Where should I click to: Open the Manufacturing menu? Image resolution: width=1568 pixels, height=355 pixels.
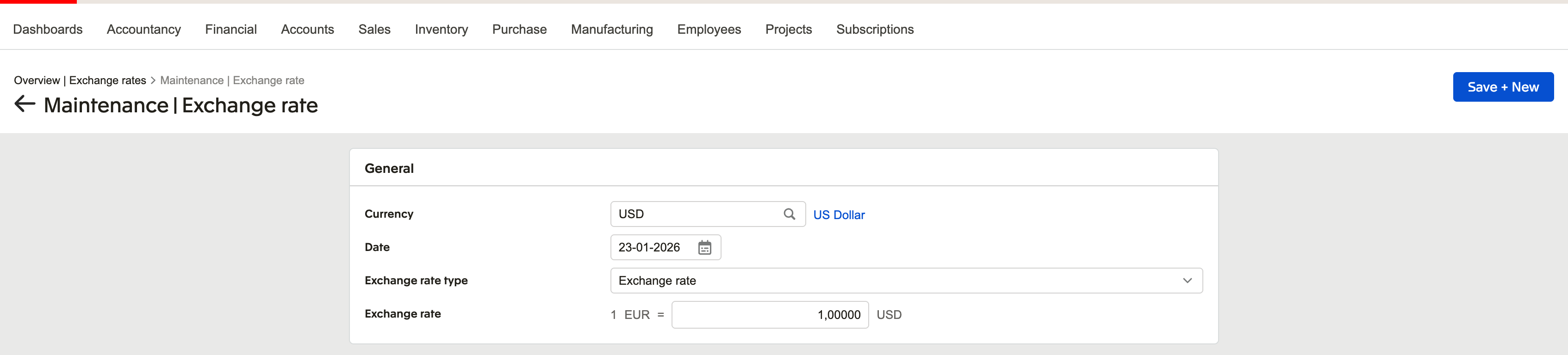click(x=612, y=29)
